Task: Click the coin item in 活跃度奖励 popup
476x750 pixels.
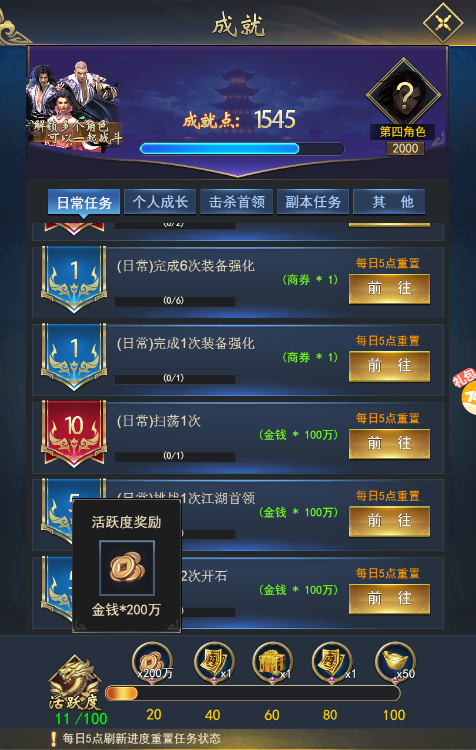Action: pyautogui.click(x=127, y=568)
